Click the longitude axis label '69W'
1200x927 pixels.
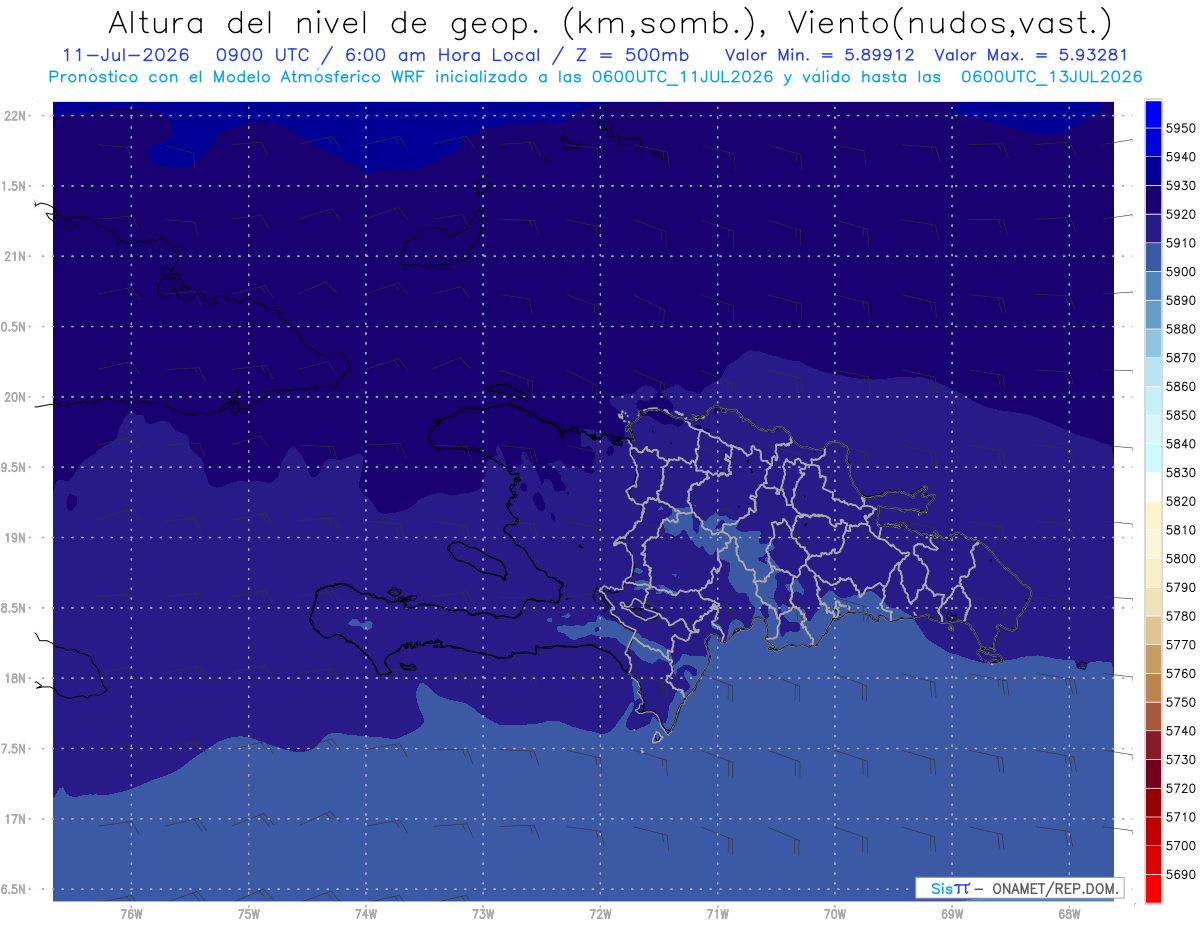951,914
